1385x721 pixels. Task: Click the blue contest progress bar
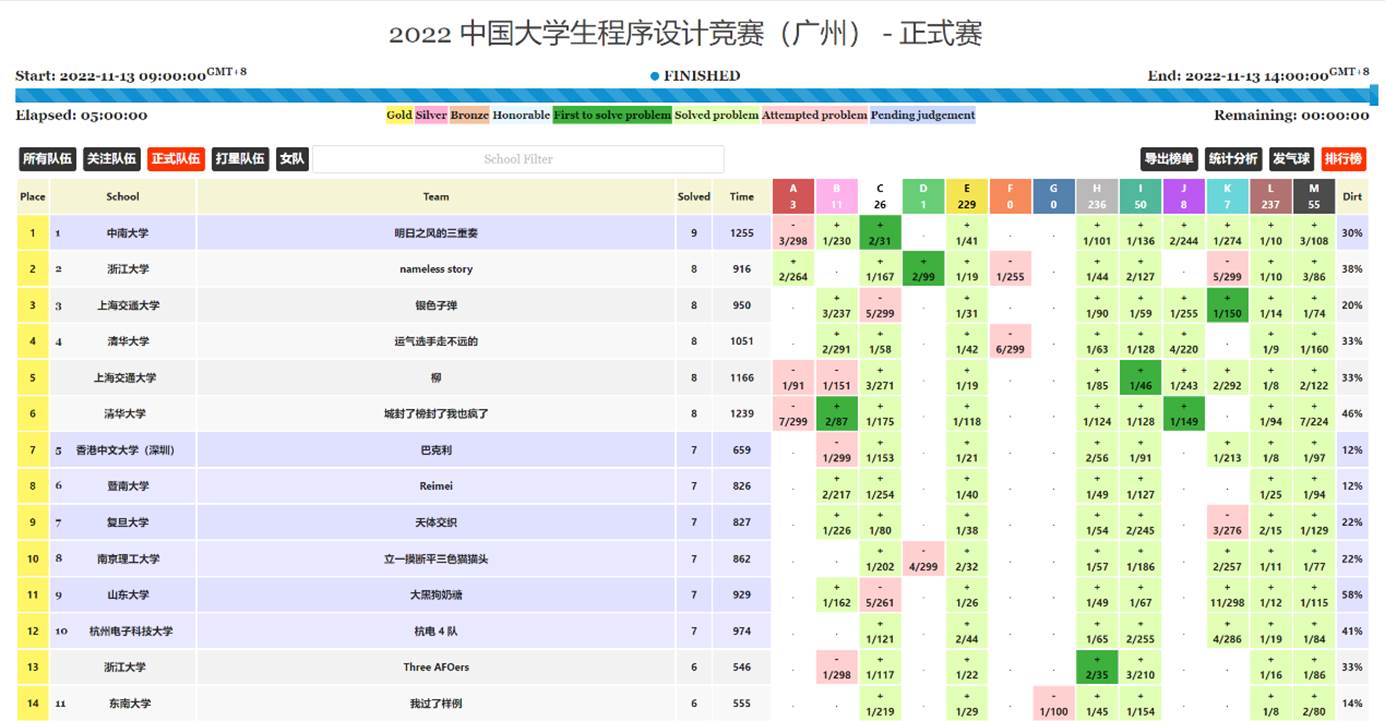692,96
